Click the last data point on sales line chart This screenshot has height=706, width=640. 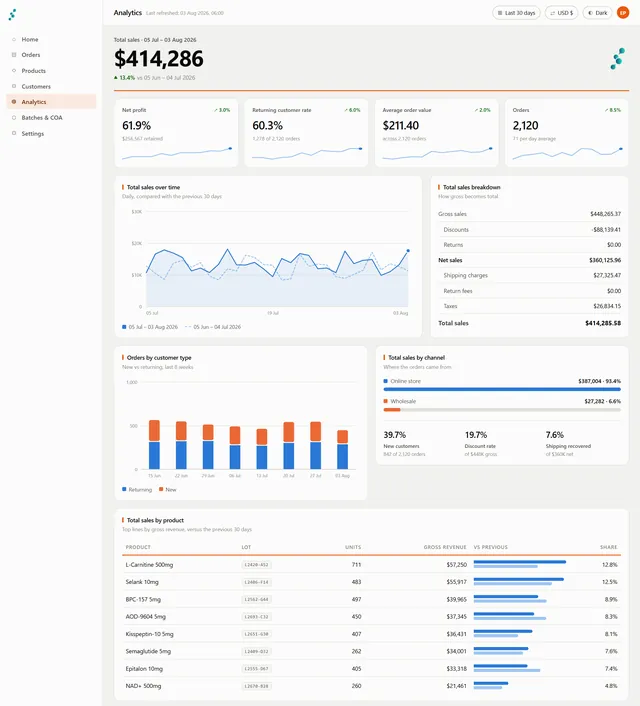[x=408, y=250]
